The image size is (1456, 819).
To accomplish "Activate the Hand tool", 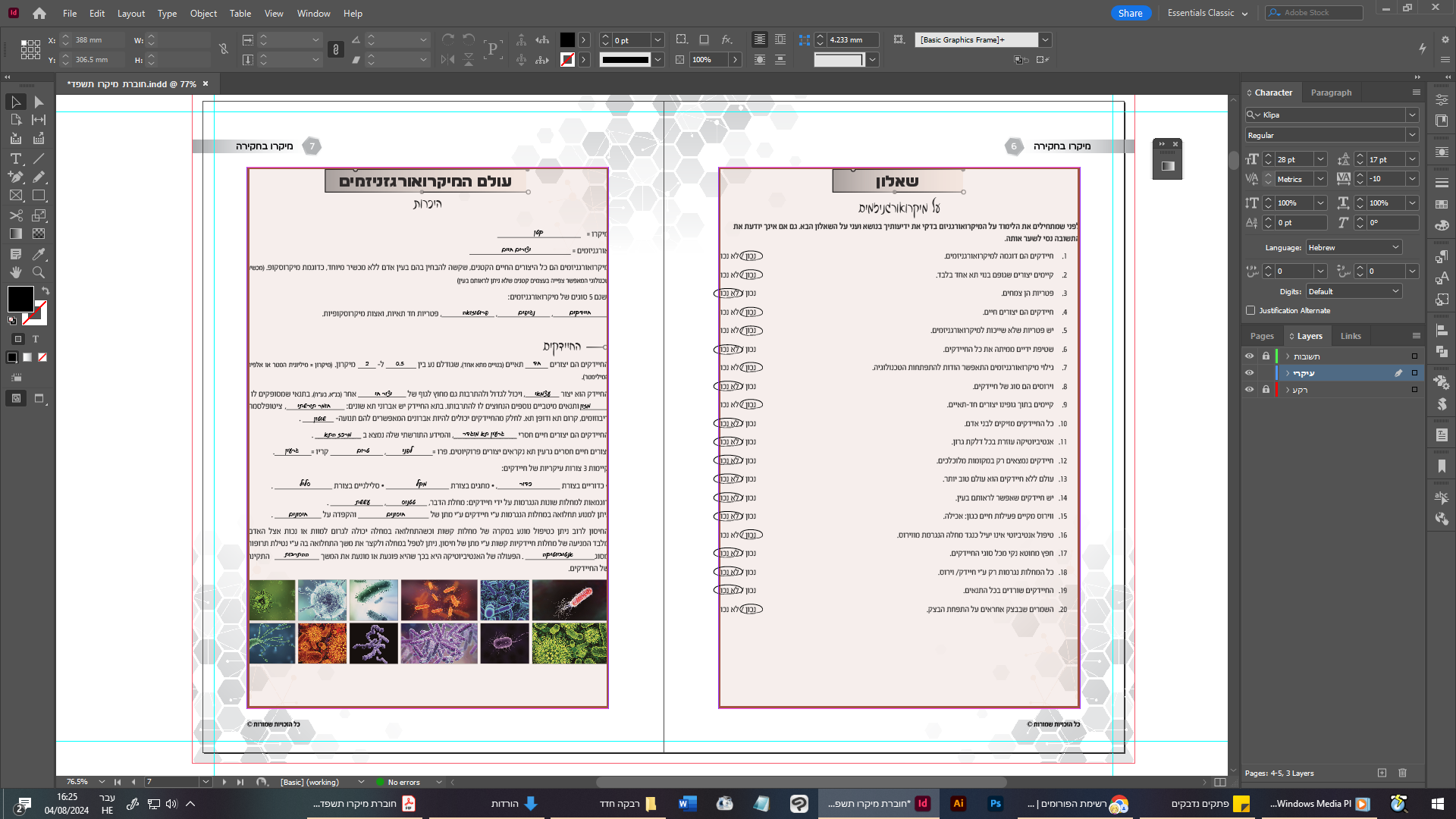I will pyautogui.click(x=15, y=272).
